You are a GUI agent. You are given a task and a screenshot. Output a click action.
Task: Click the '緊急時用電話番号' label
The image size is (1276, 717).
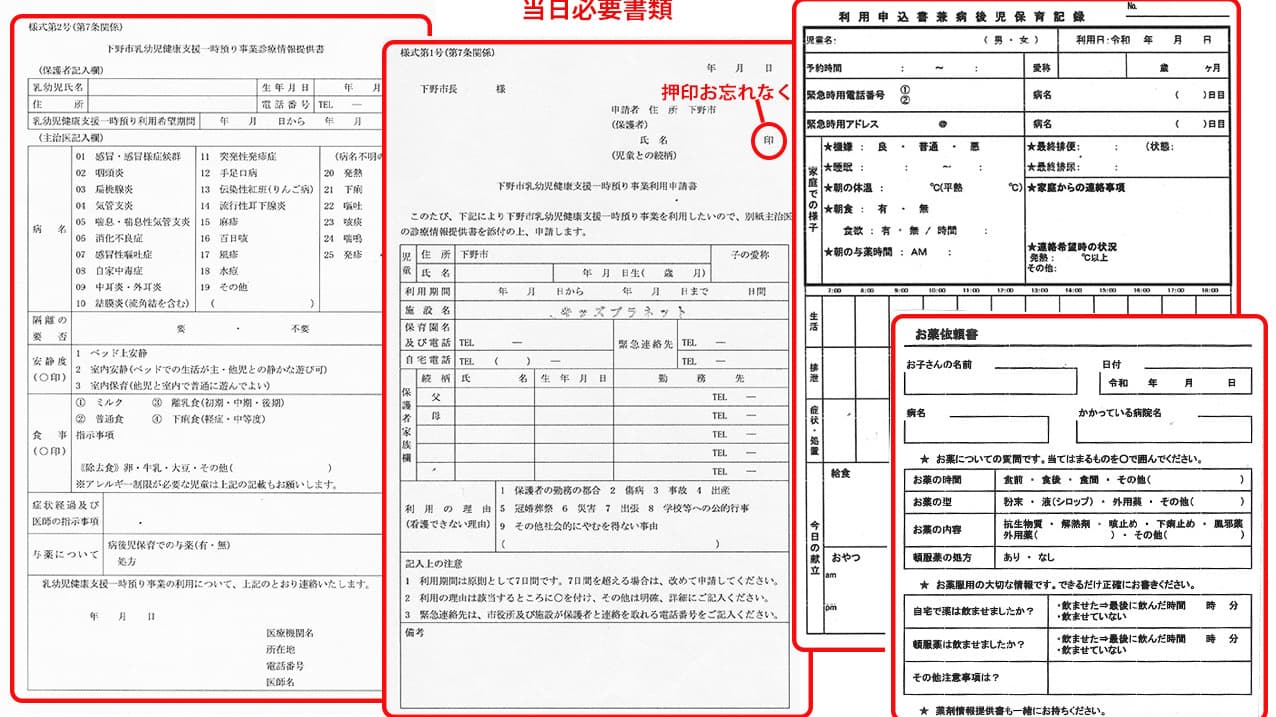pos(844,95)
